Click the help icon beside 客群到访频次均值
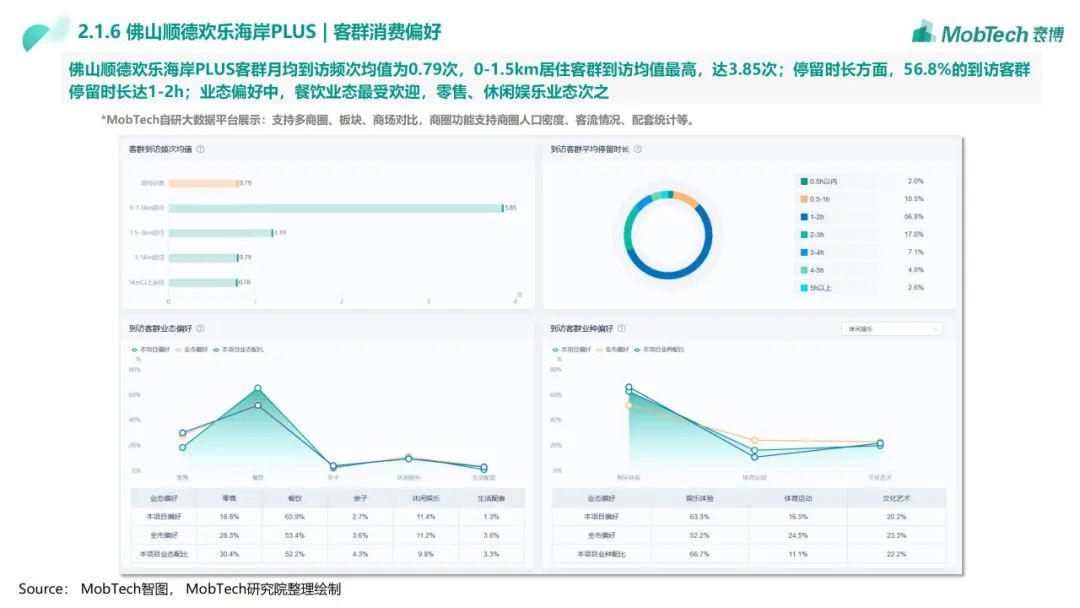The height and width of the screenshot is (608, 1080). click(x=200, y=149)
